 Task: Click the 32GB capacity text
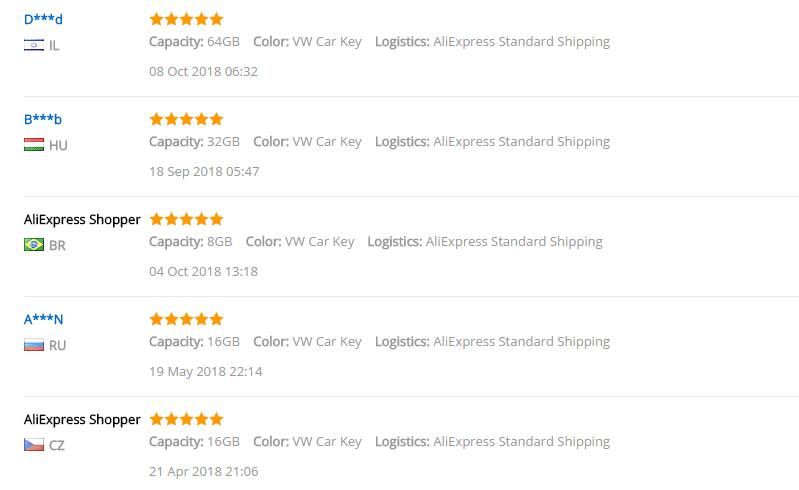click(x=223, y=142)
